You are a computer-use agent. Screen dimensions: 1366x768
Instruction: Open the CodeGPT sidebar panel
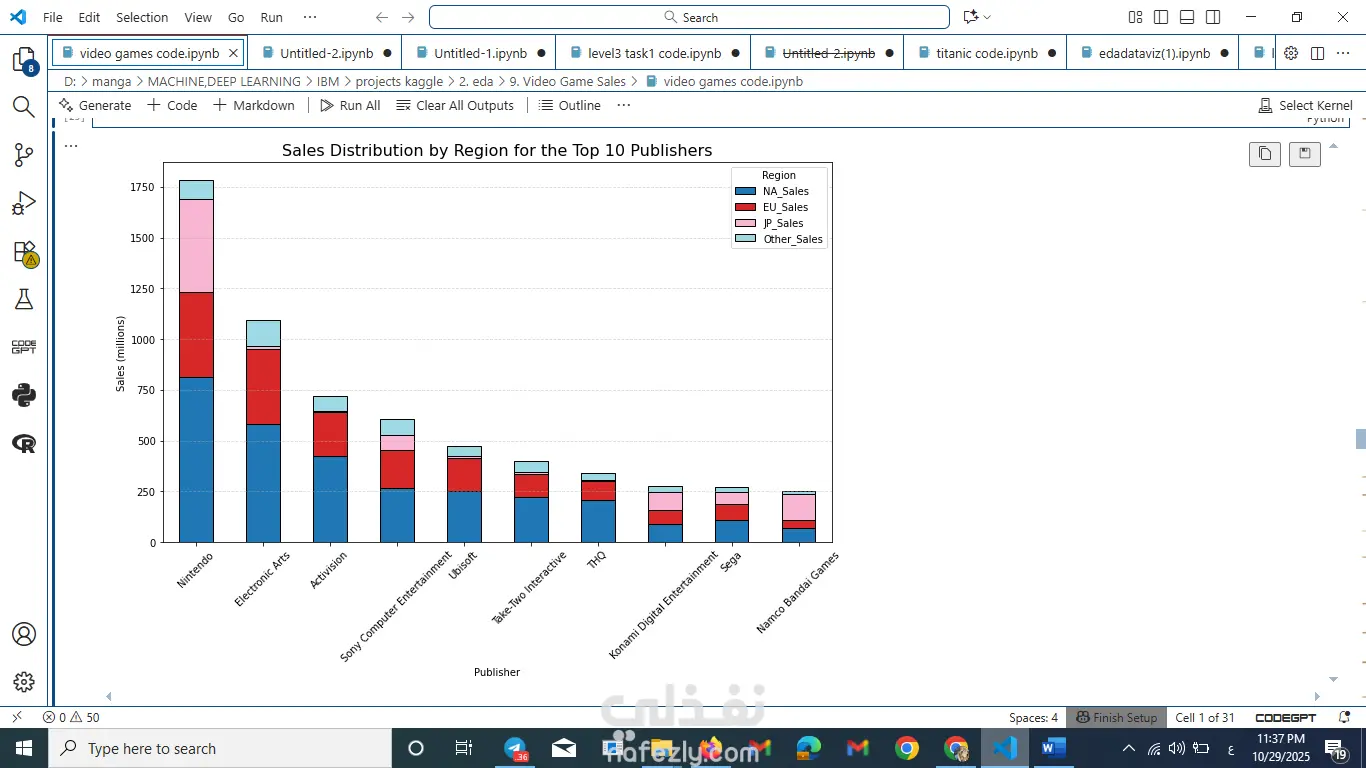click(24, 347)
